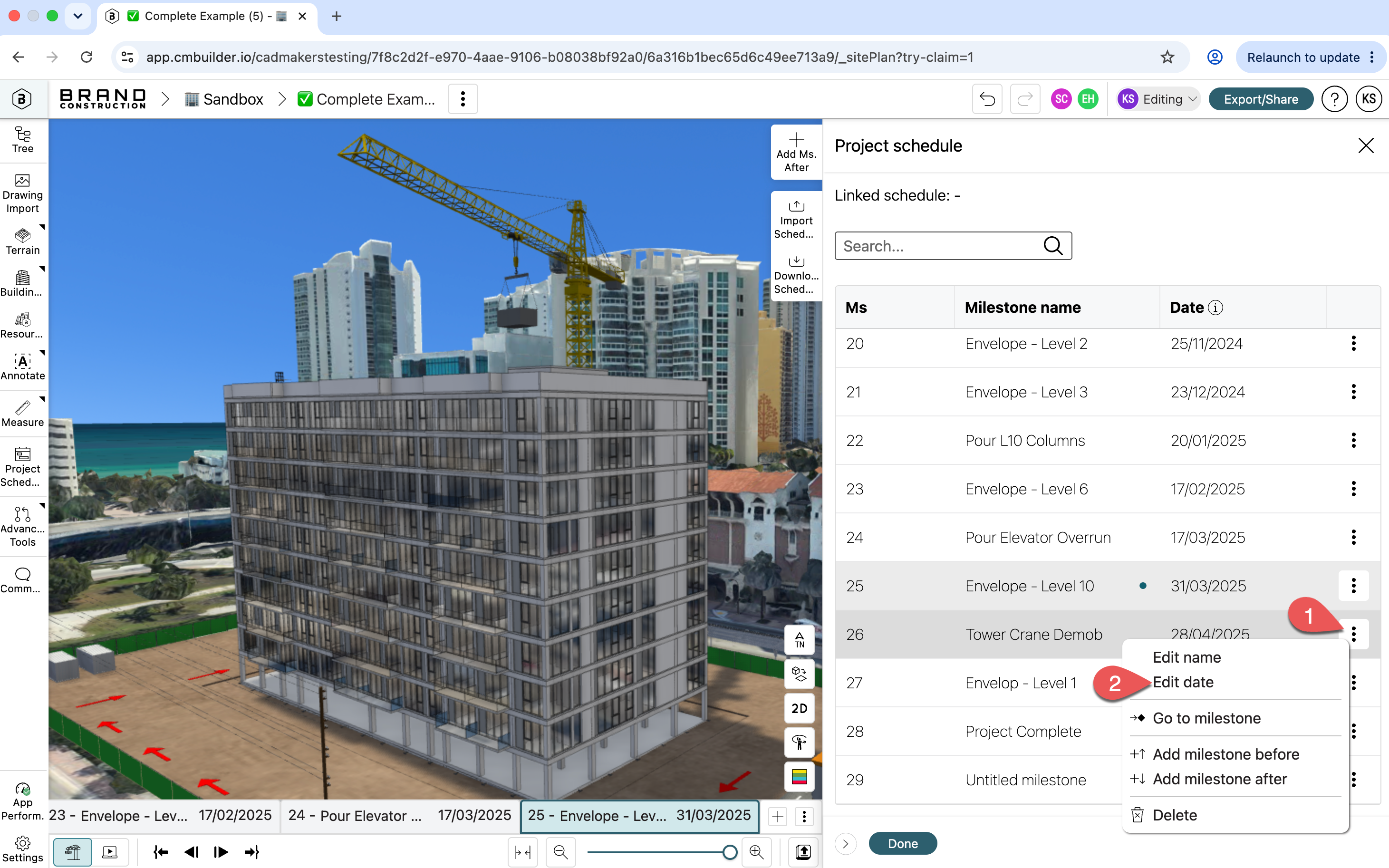Adjust the timeline zoom slider handle

[730, 852]
